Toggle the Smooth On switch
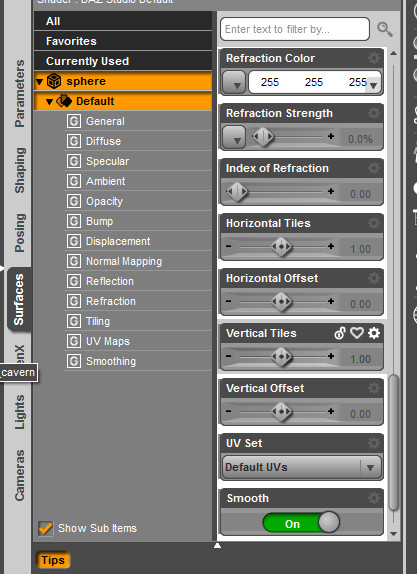Viewport: 417px width, 574px height. 301,522
